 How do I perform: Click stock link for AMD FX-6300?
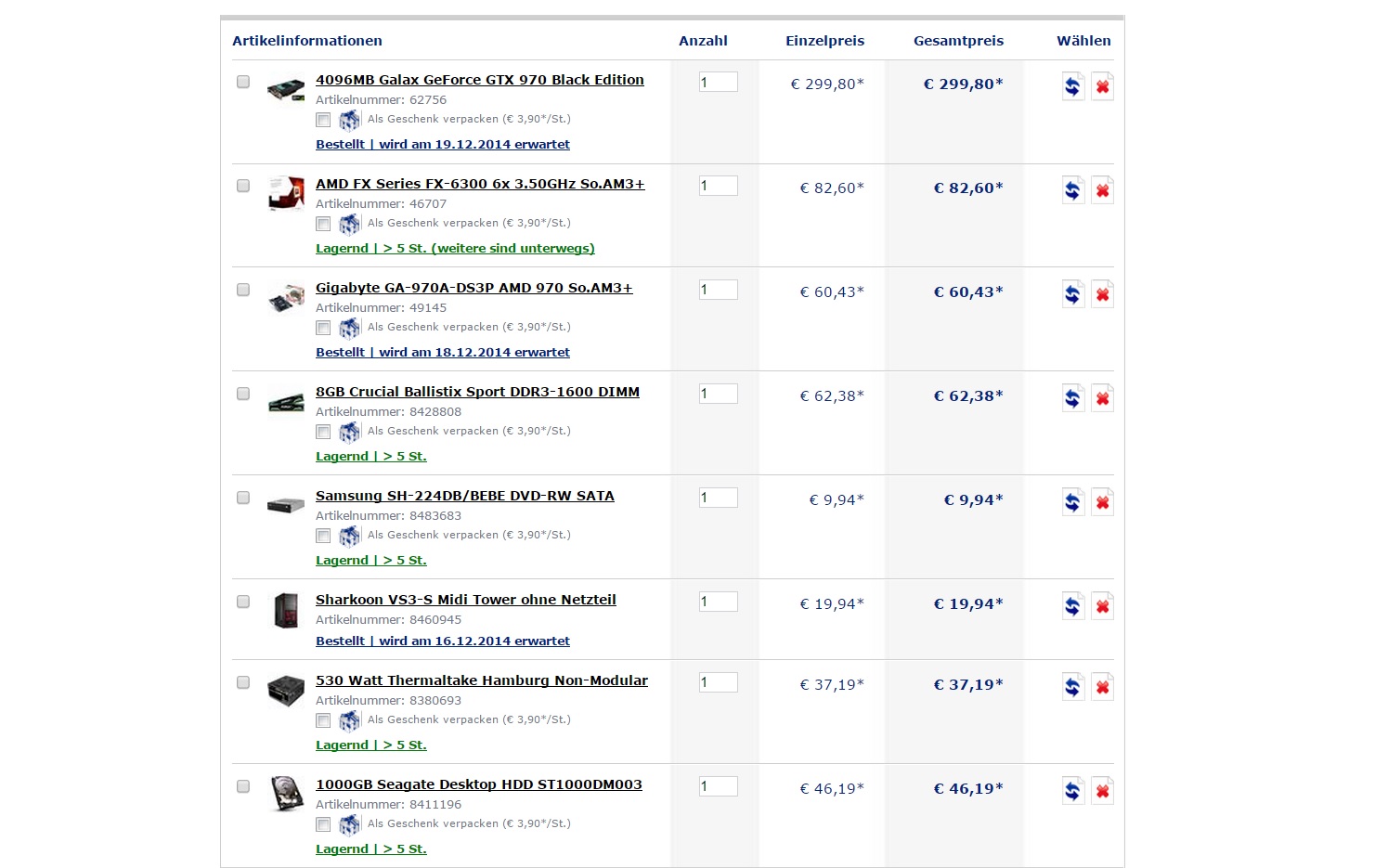click(x=455, y=249)
